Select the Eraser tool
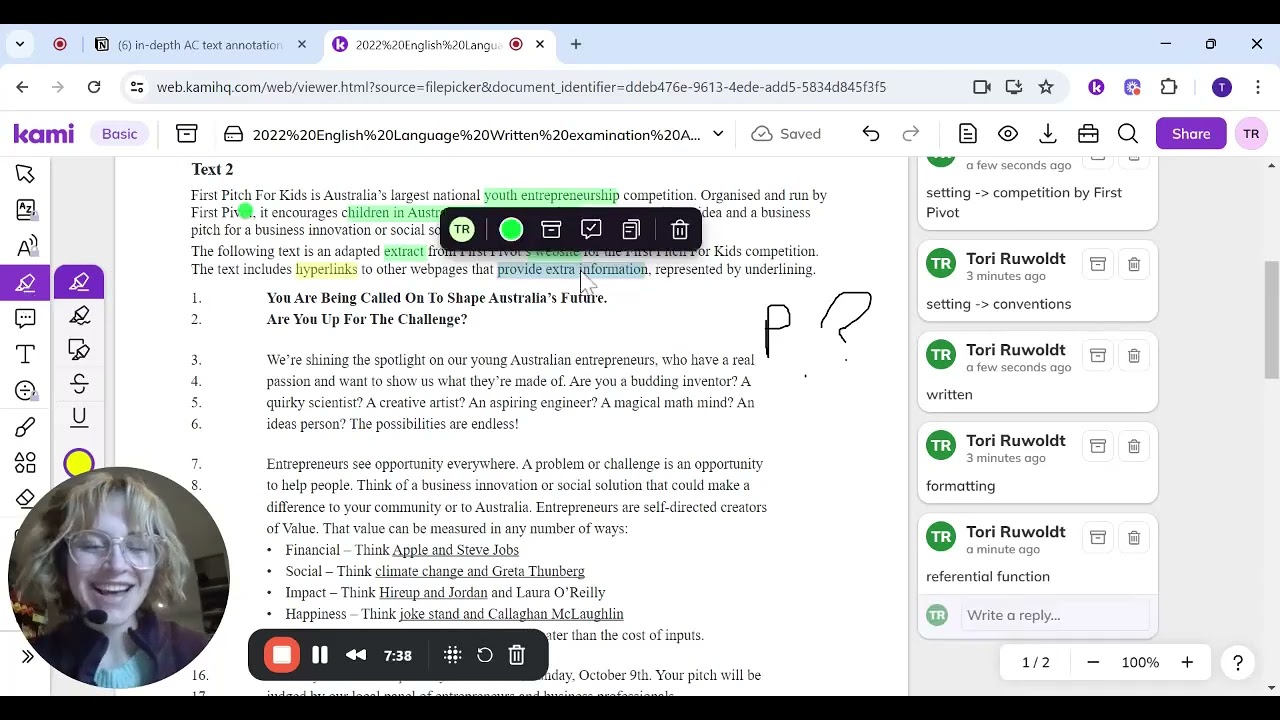Image resolution: width=1280 pixels, height=720 pixels. (25, 498)
